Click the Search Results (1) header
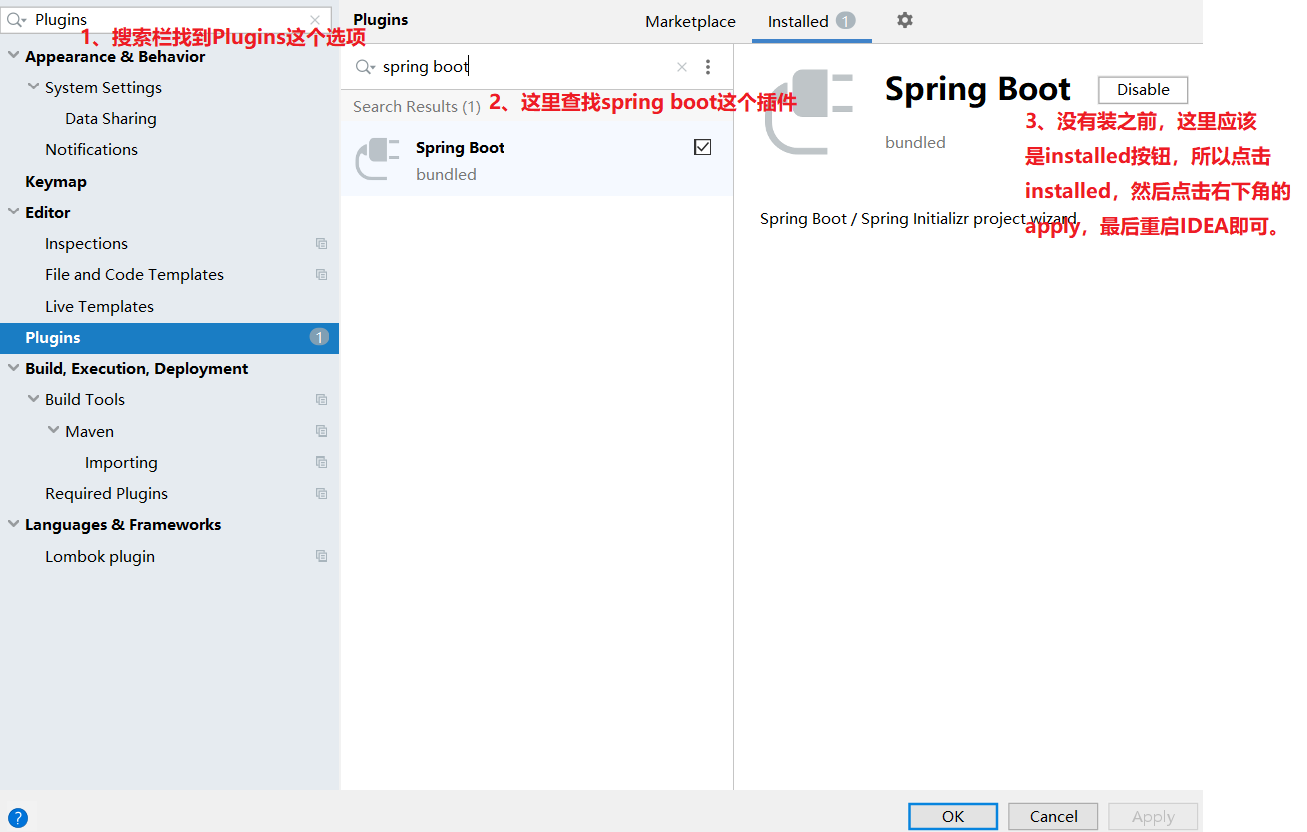Image resolution: width=1307 pixels, height=832 pixels. tap(417, 106)
